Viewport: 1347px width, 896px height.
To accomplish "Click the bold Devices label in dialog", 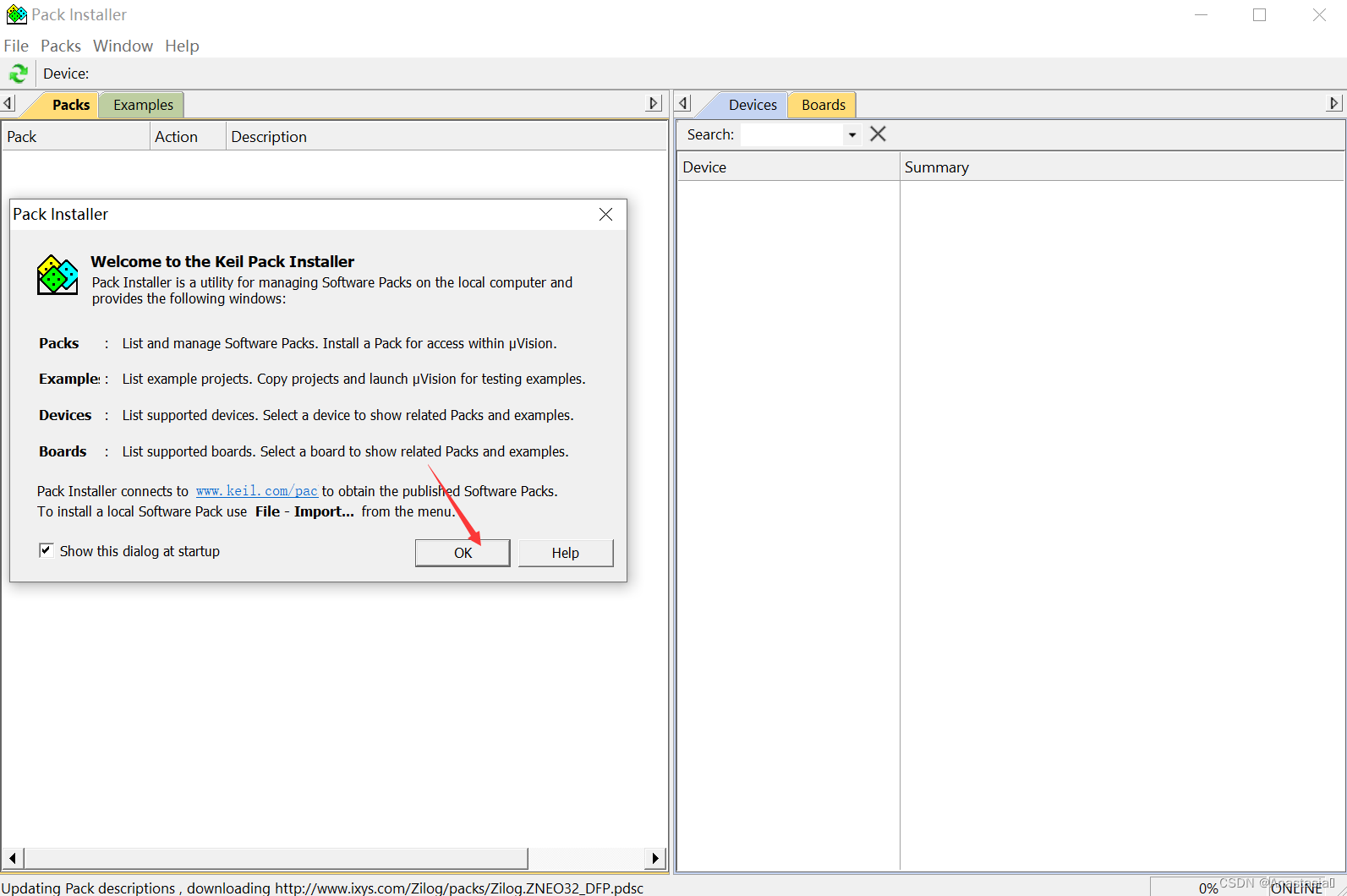I will point(65,415).
